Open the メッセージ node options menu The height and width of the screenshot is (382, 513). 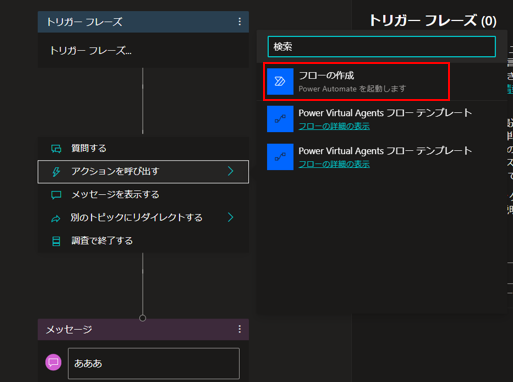[240, 329]
